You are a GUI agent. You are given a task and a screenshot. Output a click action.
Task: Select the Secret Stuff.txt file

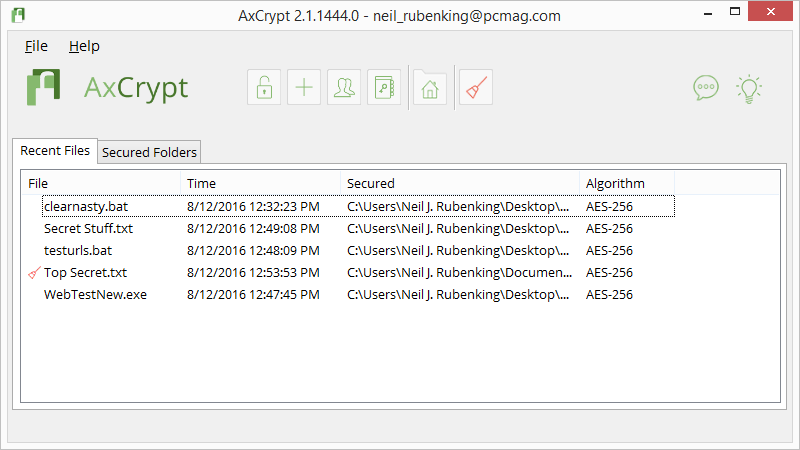coord(88,229)
